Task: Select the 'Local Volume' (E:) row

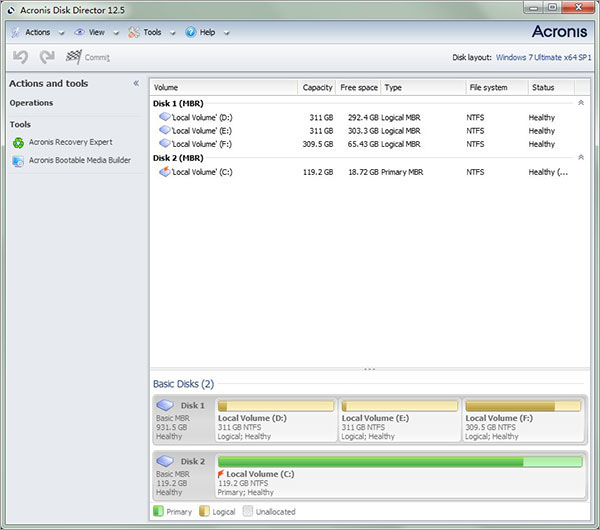Action: coord(369,130)
